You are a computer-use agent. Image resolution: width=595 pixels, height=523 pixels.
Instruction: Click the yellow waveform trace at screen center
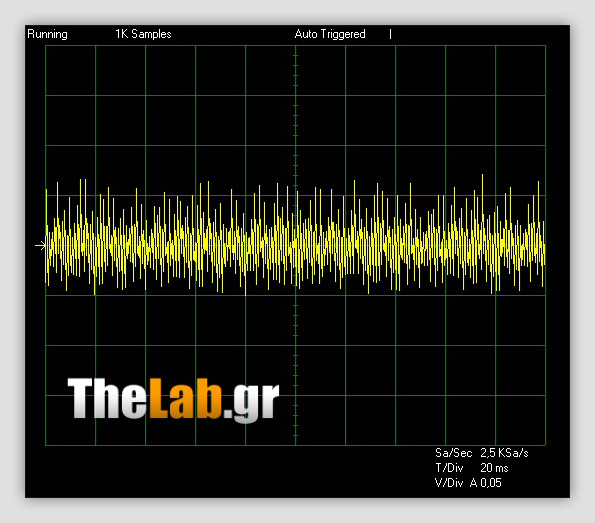[296, 246]
